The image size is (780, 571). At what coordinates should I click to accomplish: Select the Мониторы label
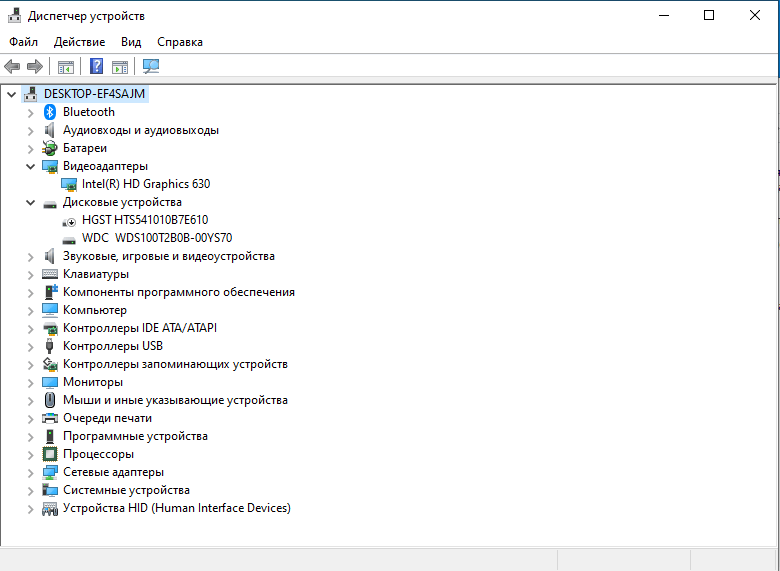93,382
